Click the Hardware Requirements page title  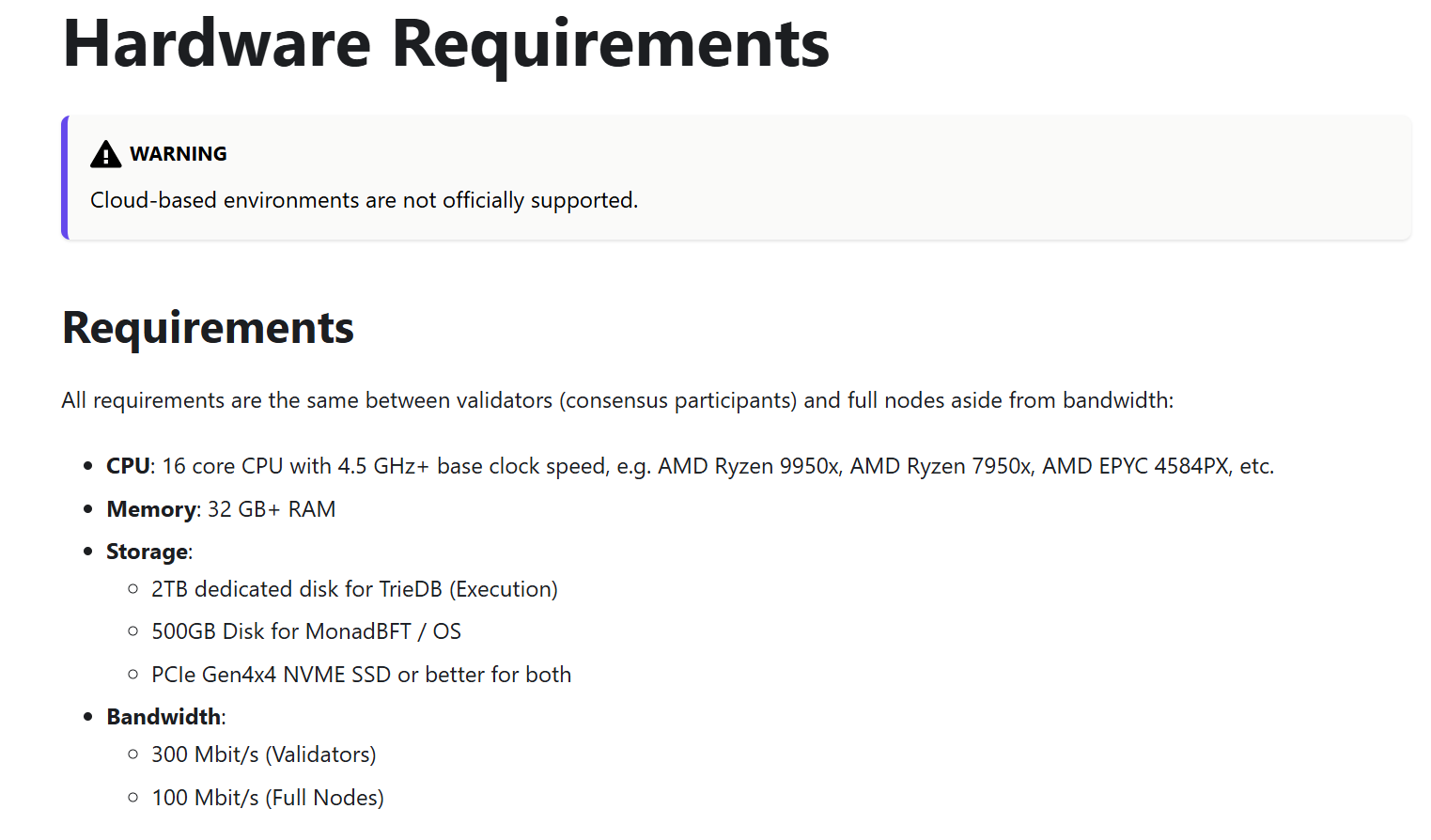(x=446, y=44)
